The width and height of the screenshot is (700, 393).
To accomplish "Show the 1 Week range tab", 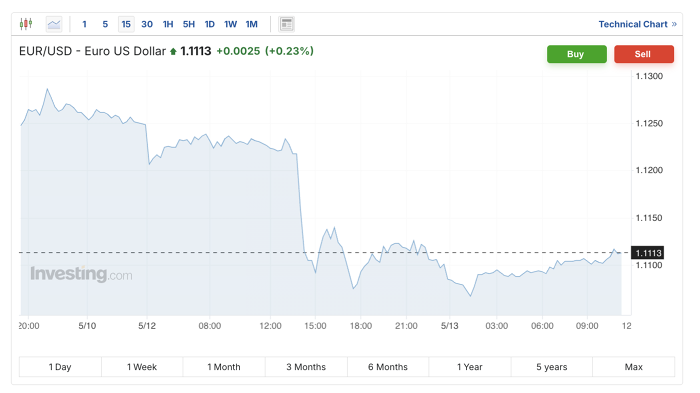I will coord(142,367).
